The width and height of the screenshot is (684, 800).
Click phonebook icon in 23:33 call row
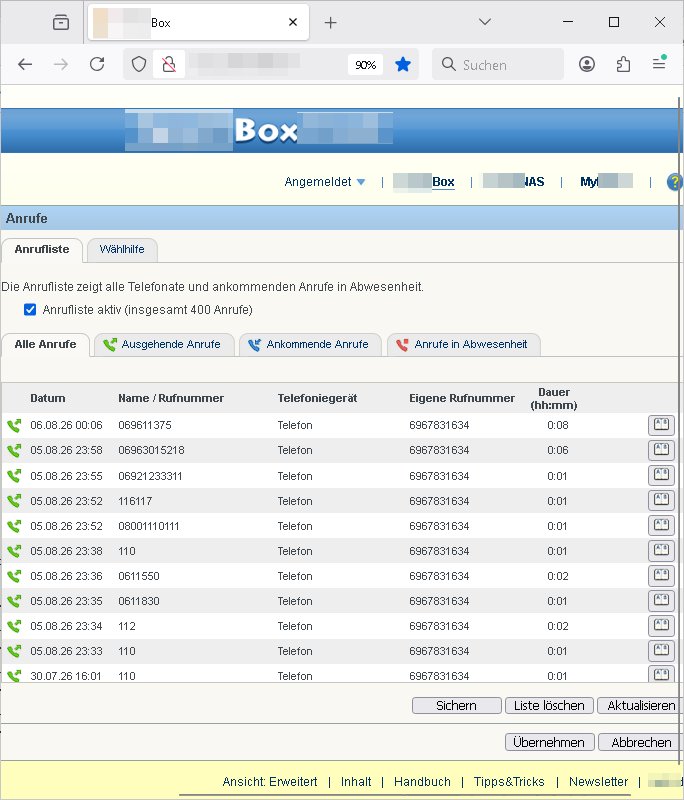tap(661, 650)
